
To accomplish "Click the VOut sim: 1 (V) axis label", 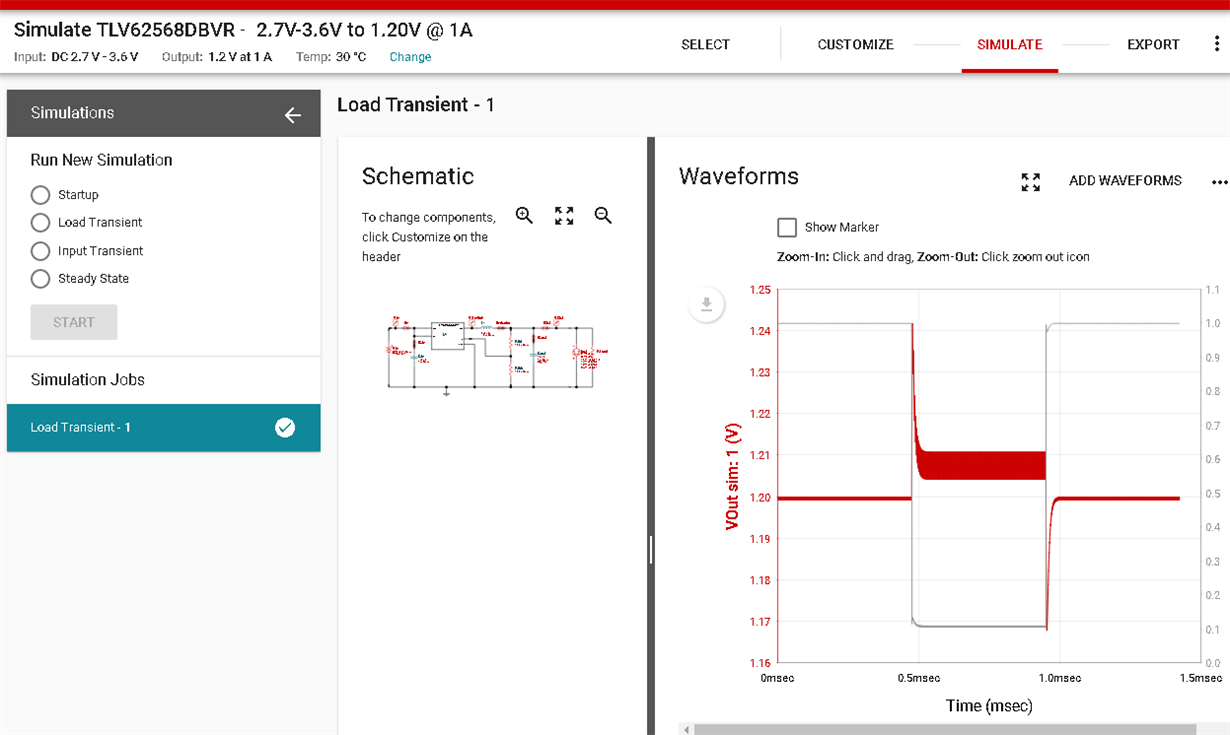I will click(x=733, y=477).
